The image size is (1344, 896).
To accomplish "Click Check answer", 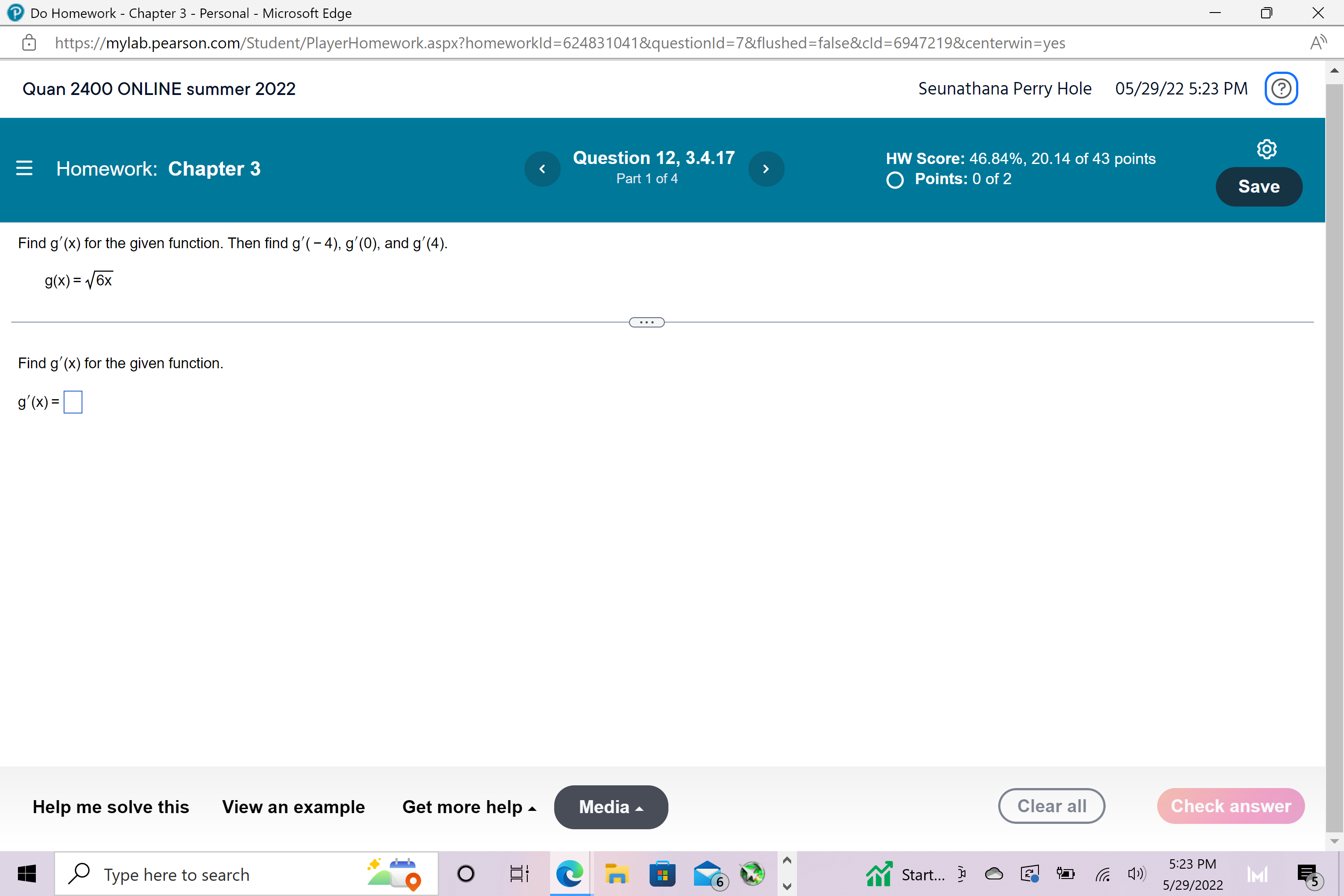I will point(1231,806).
